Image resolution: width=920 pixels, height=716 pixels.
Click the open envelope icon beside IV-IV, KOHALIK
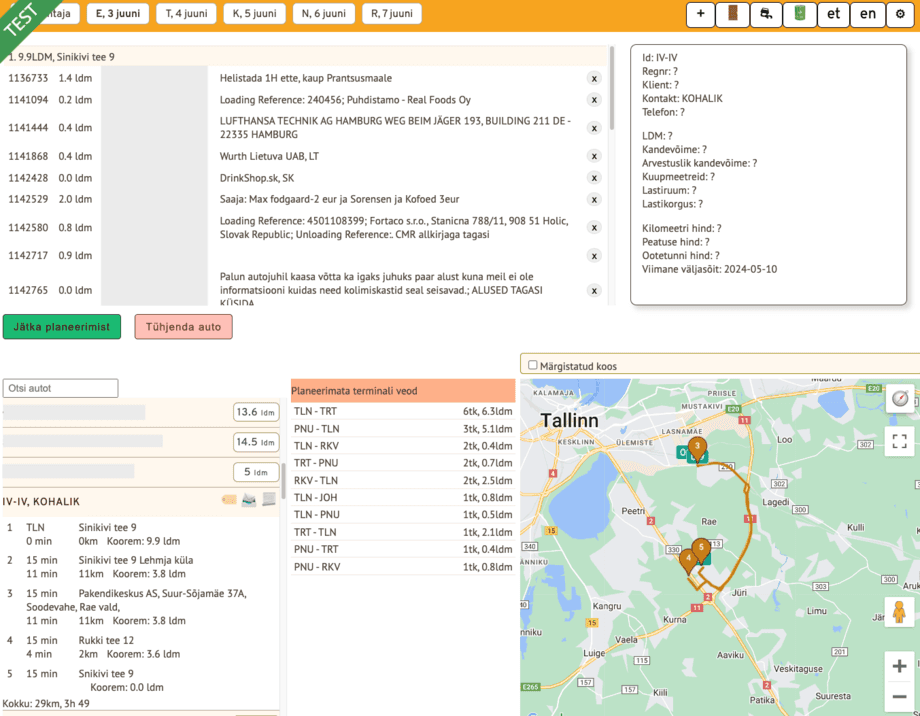click(x=249, y=500)
